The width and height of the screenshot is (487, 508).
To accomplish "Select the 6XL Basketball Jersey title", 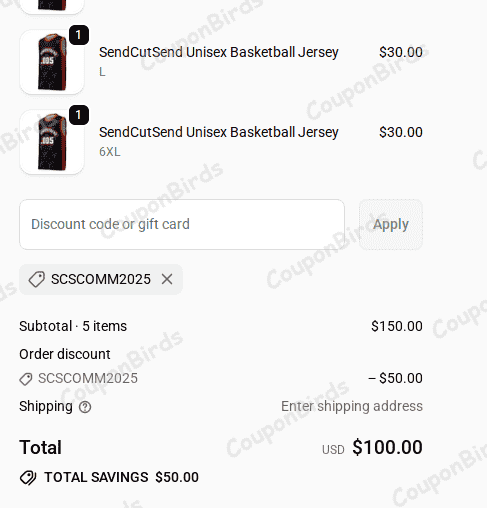I will (x=219, y=132).
